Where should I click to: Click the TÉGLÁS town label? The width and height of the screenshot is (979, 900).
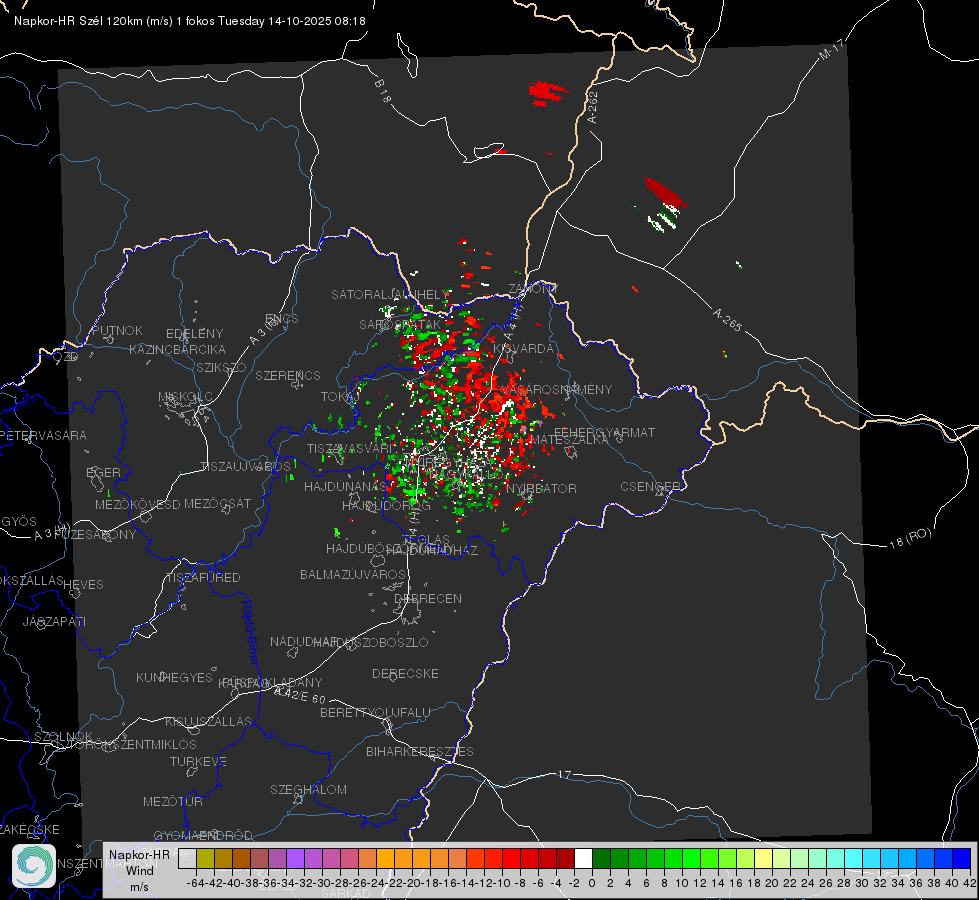coord(426,540)
